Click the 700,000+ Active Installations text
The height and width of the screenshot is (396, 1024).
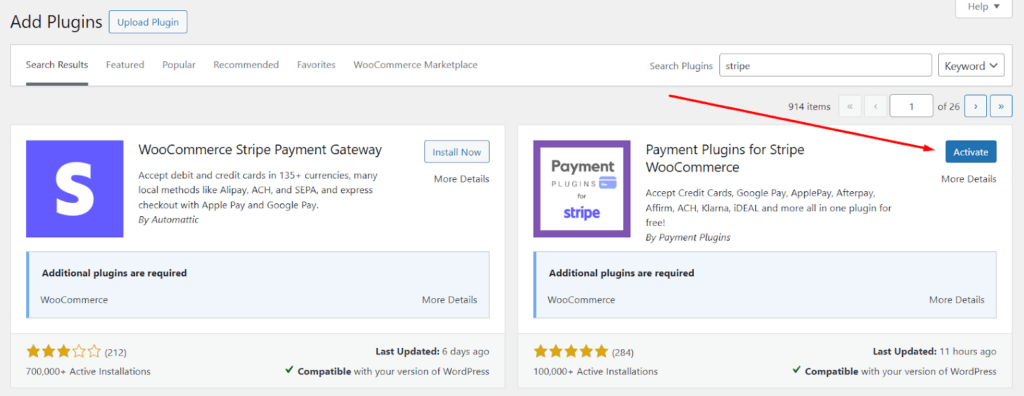pyautogui.click(x=88, y=371)
